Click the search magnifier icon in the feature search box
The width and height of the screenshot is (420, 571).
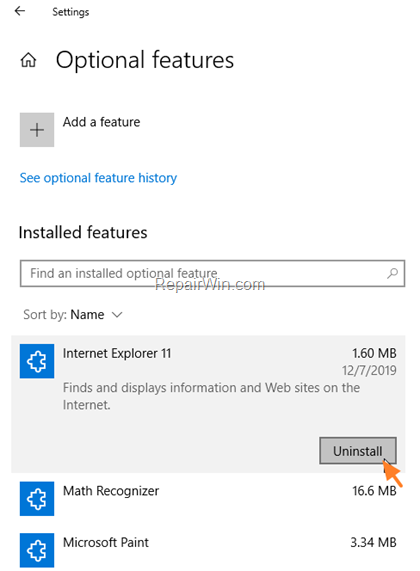(x=392, y=273)
